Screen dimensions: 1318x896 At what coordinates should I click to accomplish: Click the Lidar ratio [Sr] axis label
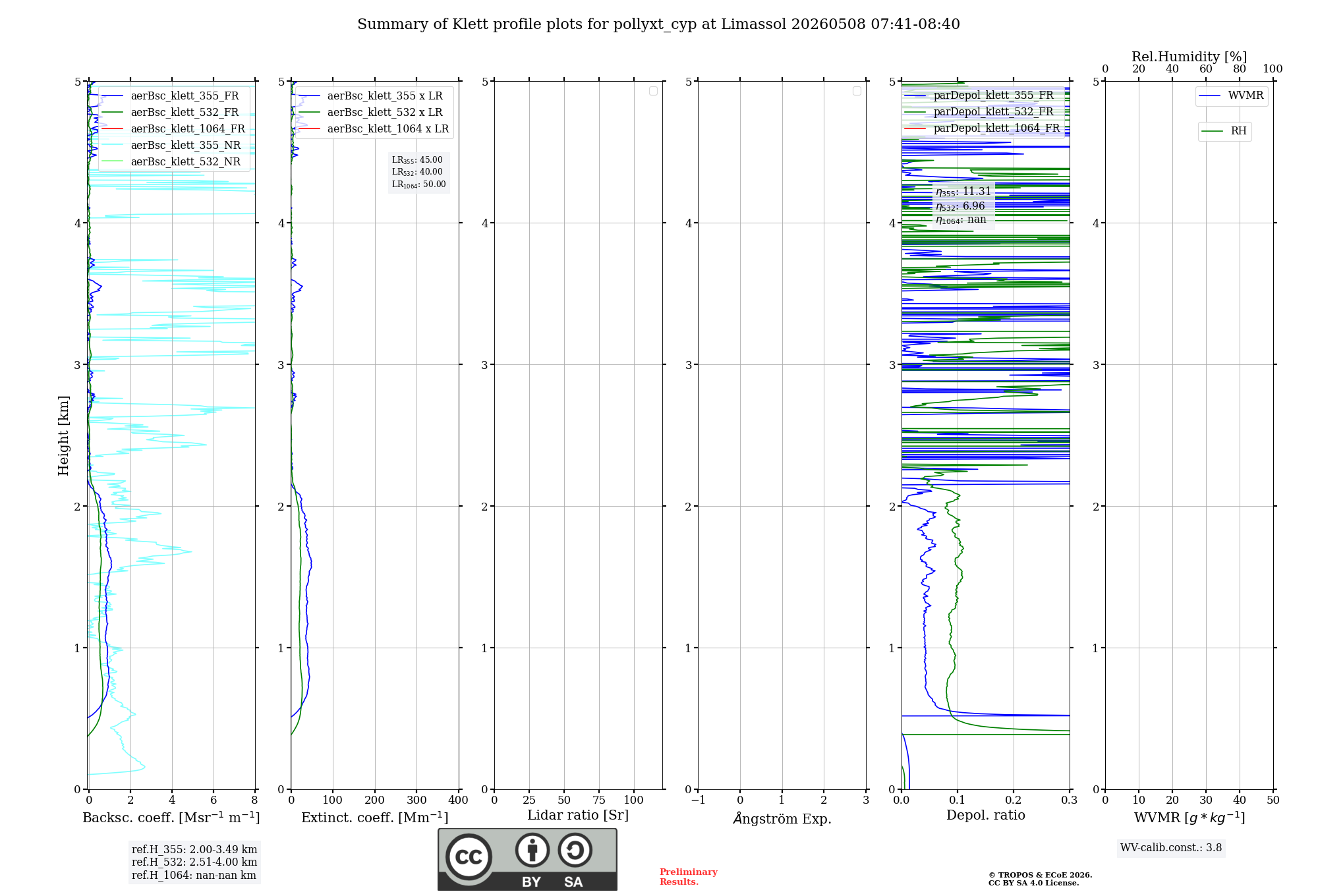(x=578, y=816)
